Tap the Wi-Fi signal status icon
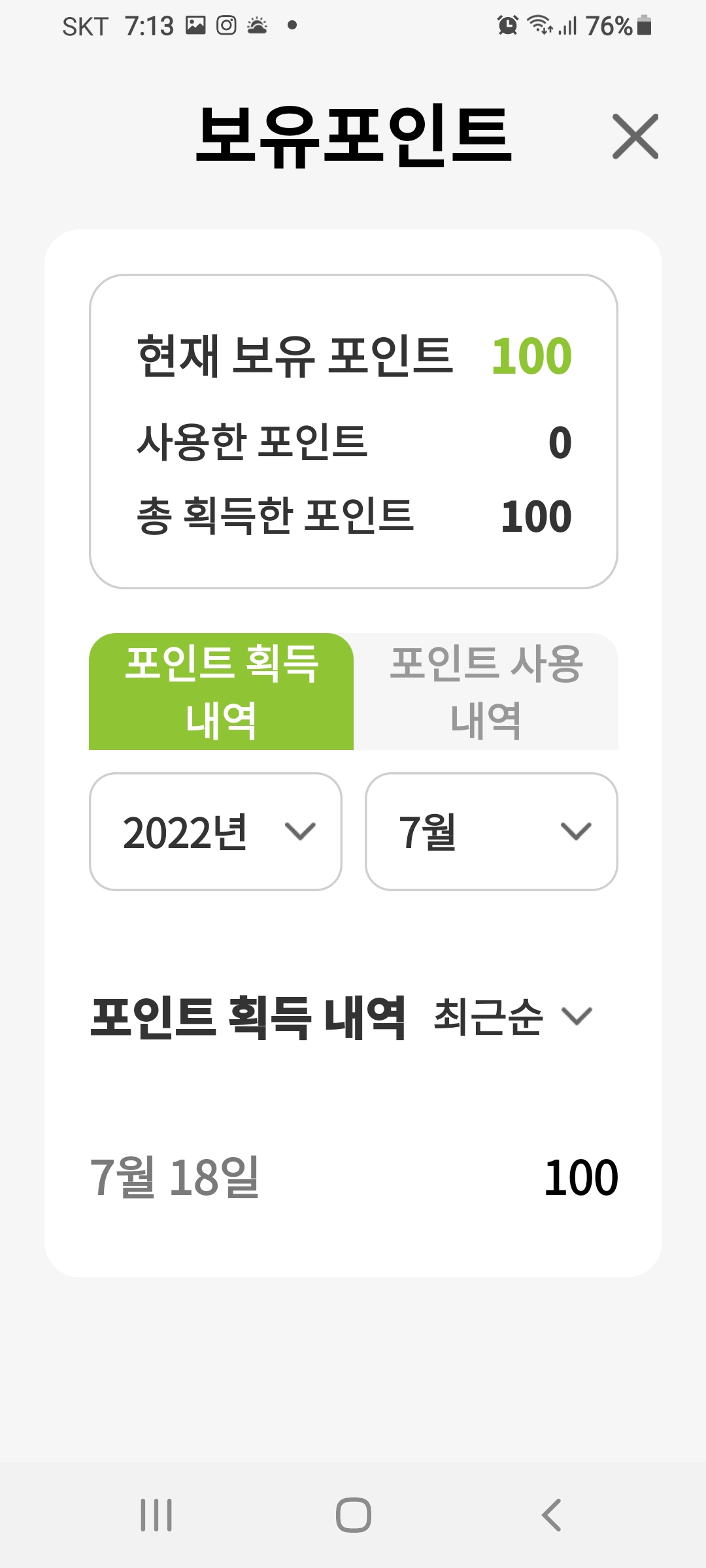 click(x=540, y=25)
